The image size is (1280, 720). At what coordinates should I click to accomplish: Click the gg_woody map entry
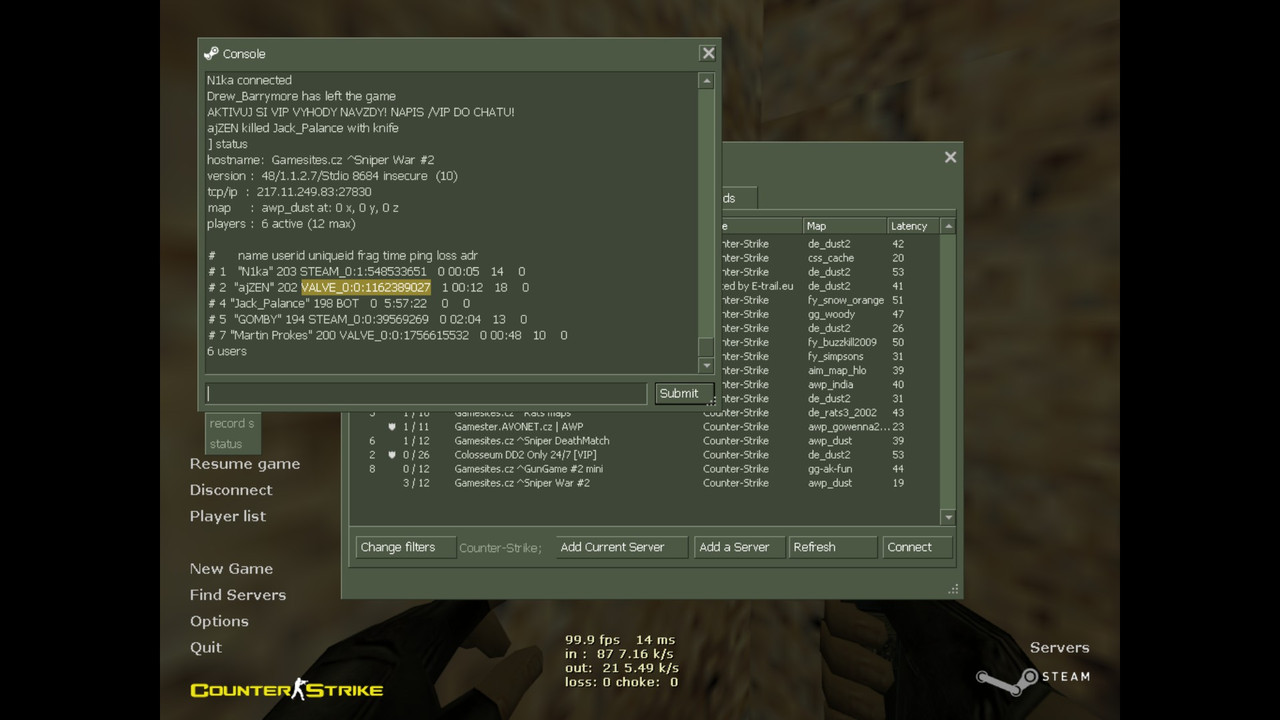pyautogui.click(x=832, y=314)
